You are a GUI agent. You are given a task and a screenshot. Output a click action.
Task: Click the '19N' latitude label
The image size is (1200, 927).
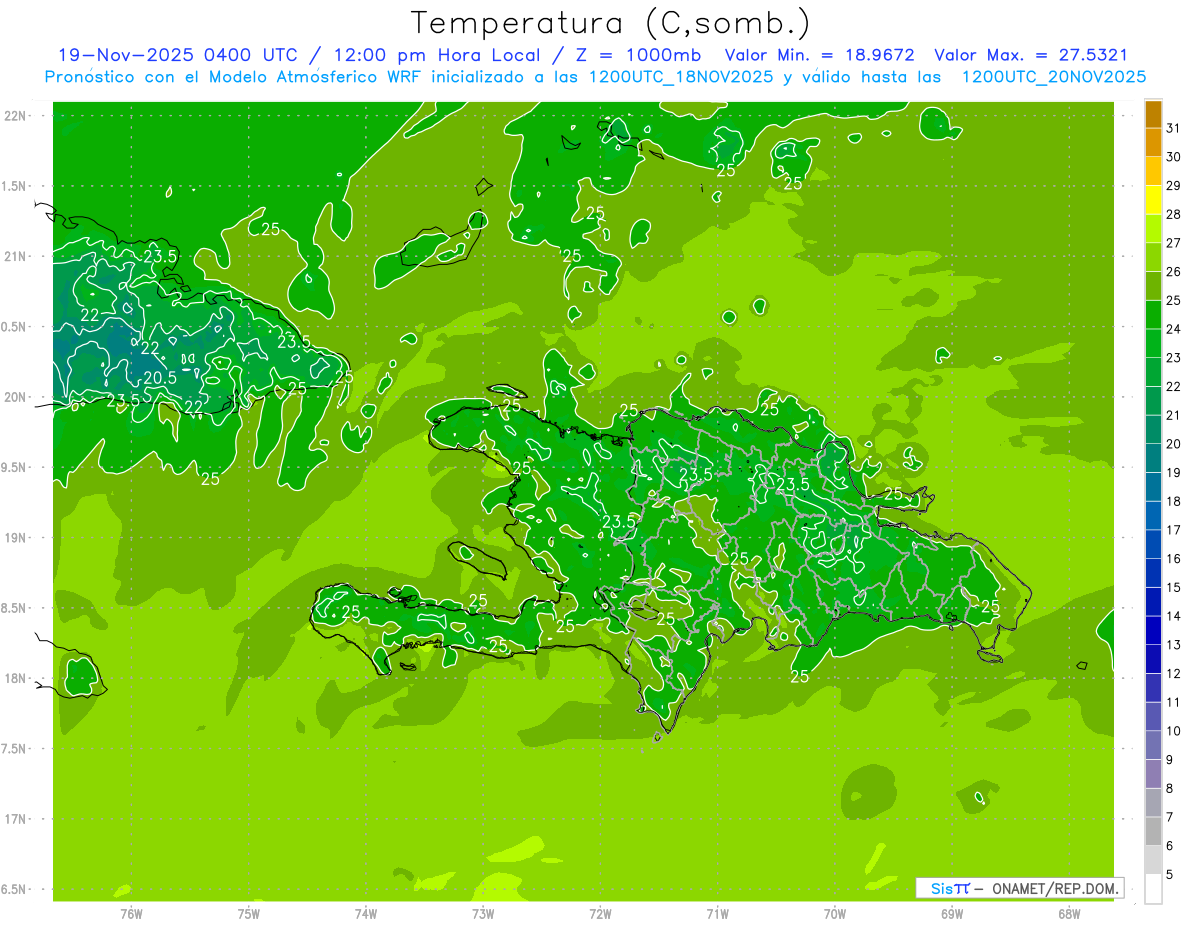coord(16,538)
